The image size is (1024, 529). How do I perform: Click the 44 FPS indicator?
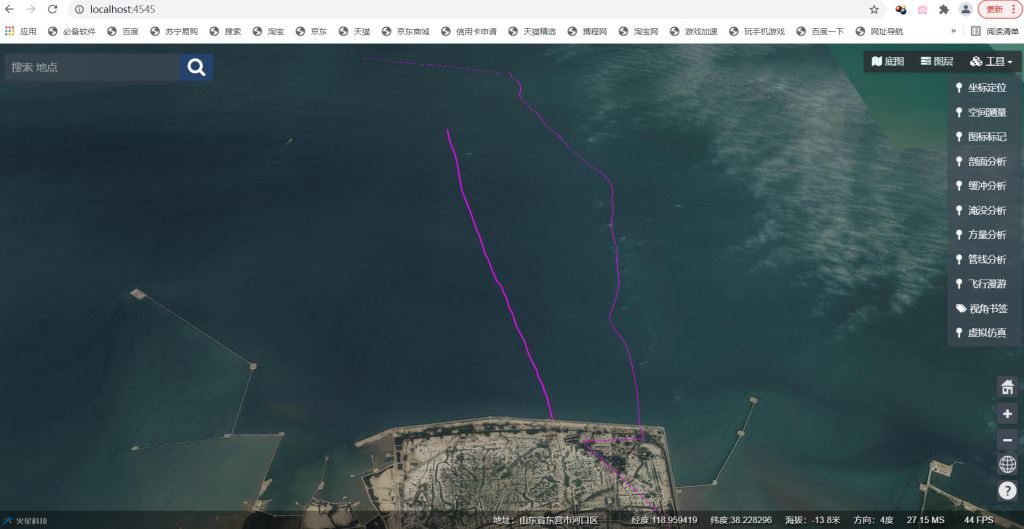(979, 520)
